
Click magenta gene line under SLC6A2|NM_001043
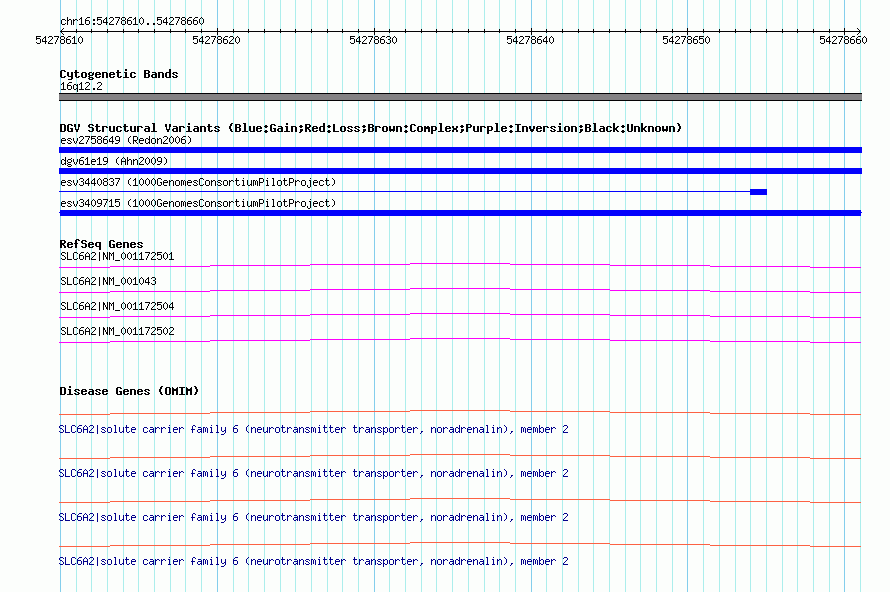coord(460,290)
